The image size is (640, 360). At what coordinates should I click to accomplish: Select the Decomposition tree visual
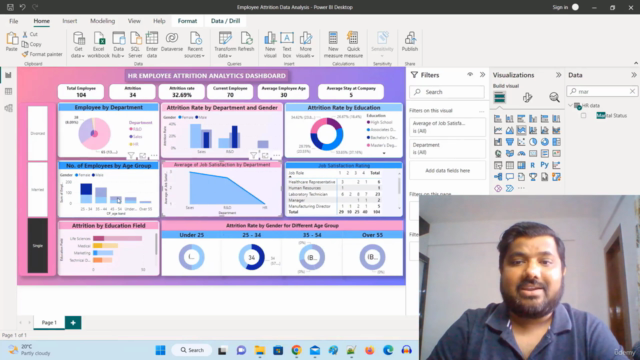pos(498,177)
